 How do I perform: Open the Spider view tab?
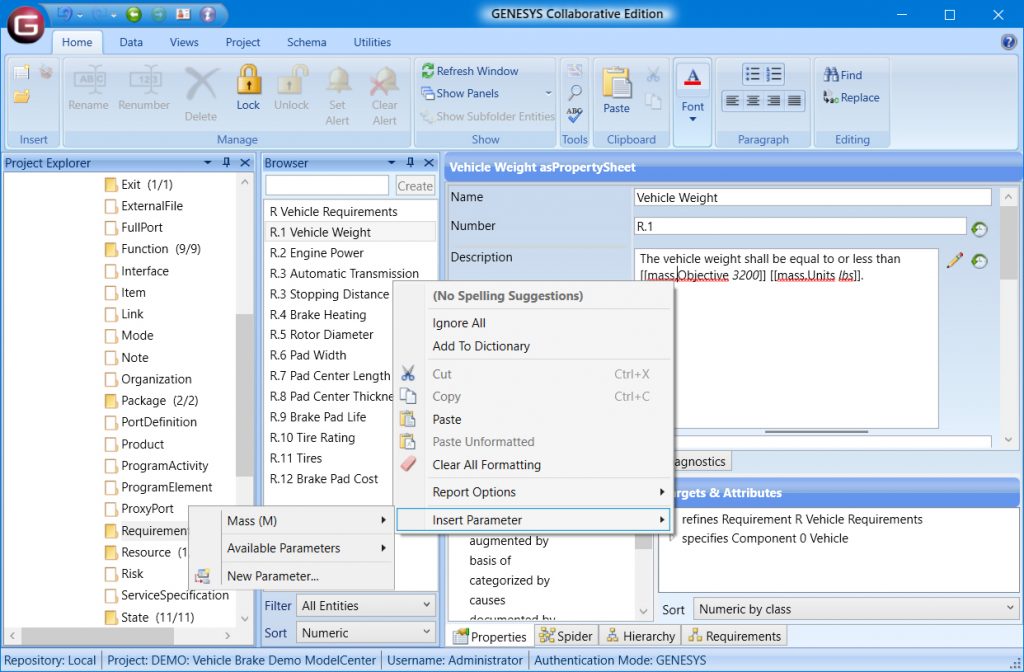click(568, 635)
